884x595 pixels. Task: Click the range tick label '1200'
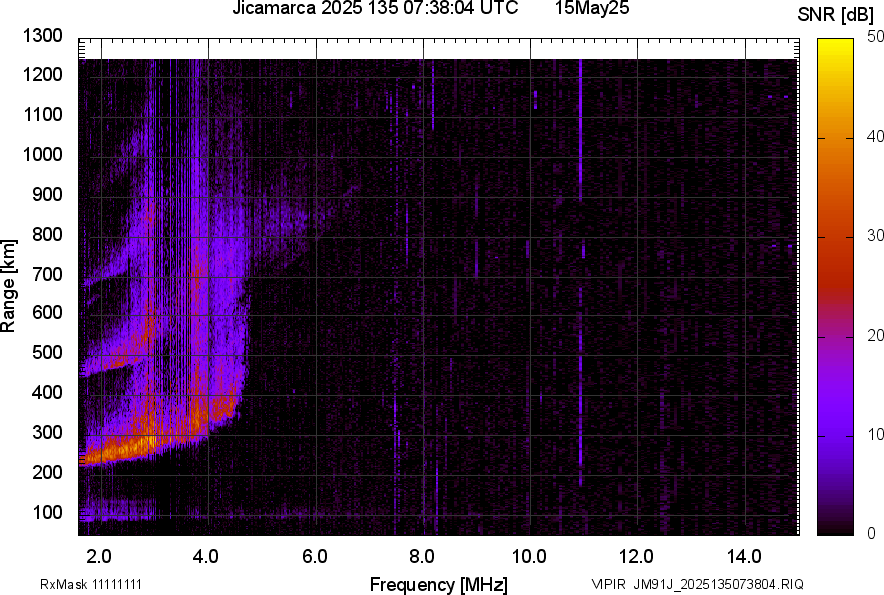[x=42, y=74]
